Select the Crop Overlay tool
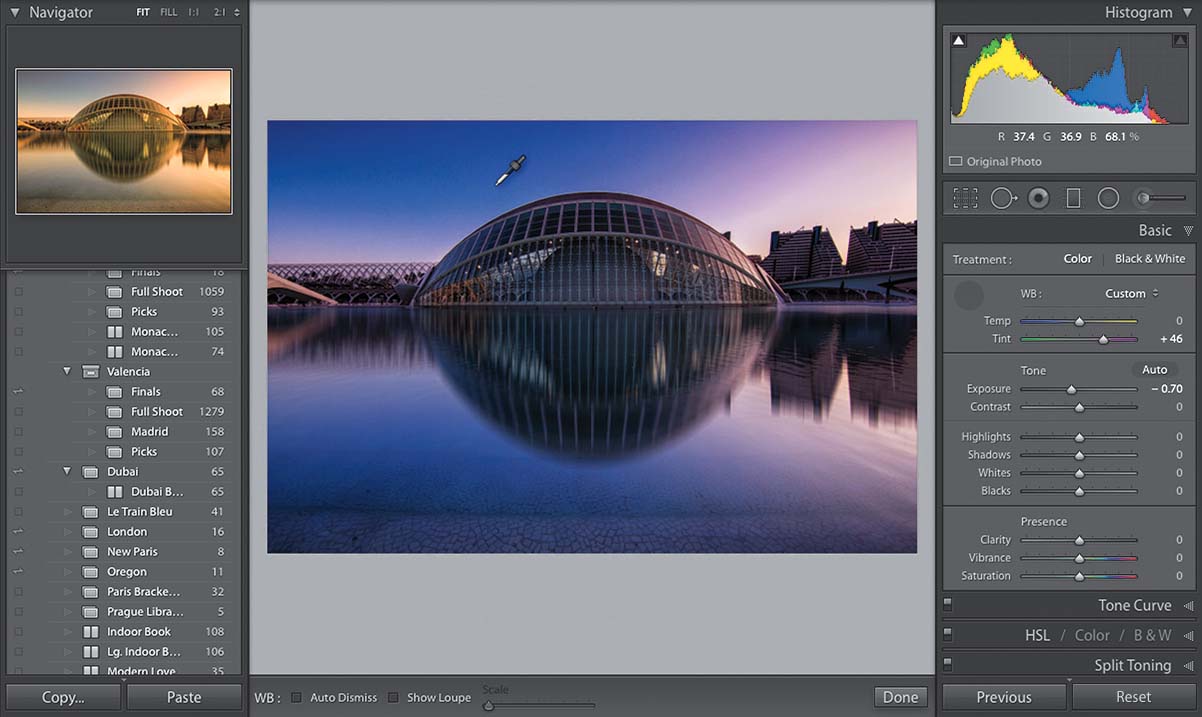This screenshot has height=717, width=1202. (x=965, y=198)
